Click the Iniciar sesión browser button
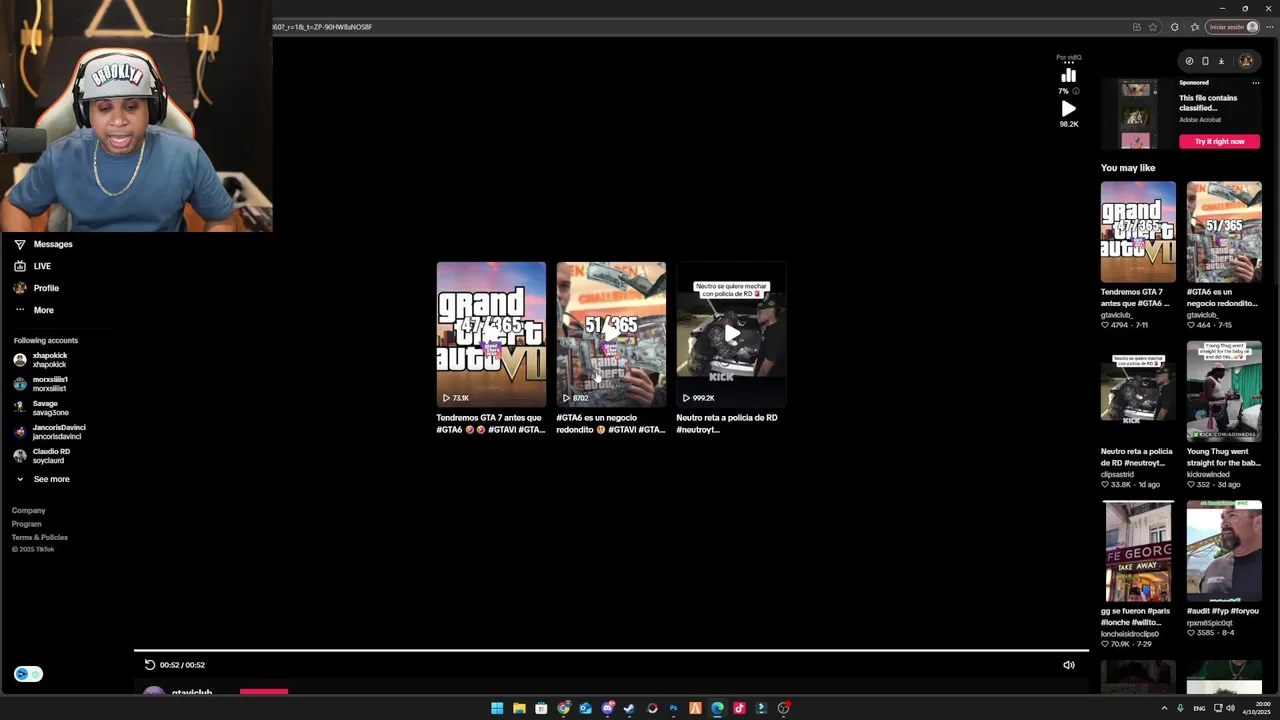Viewport: 1280px width, 720px height. [1232, 27]
